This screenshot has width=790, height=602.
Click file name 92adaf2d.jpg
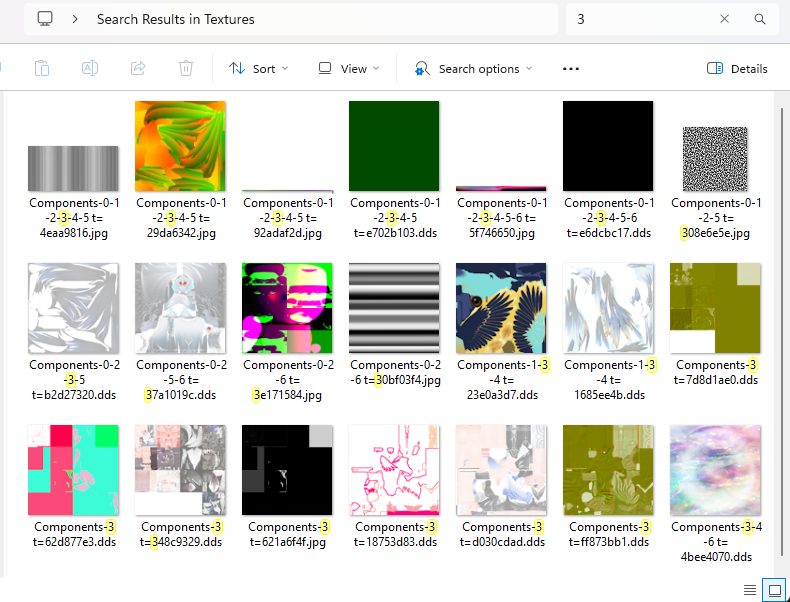click(x=288, y=233)
